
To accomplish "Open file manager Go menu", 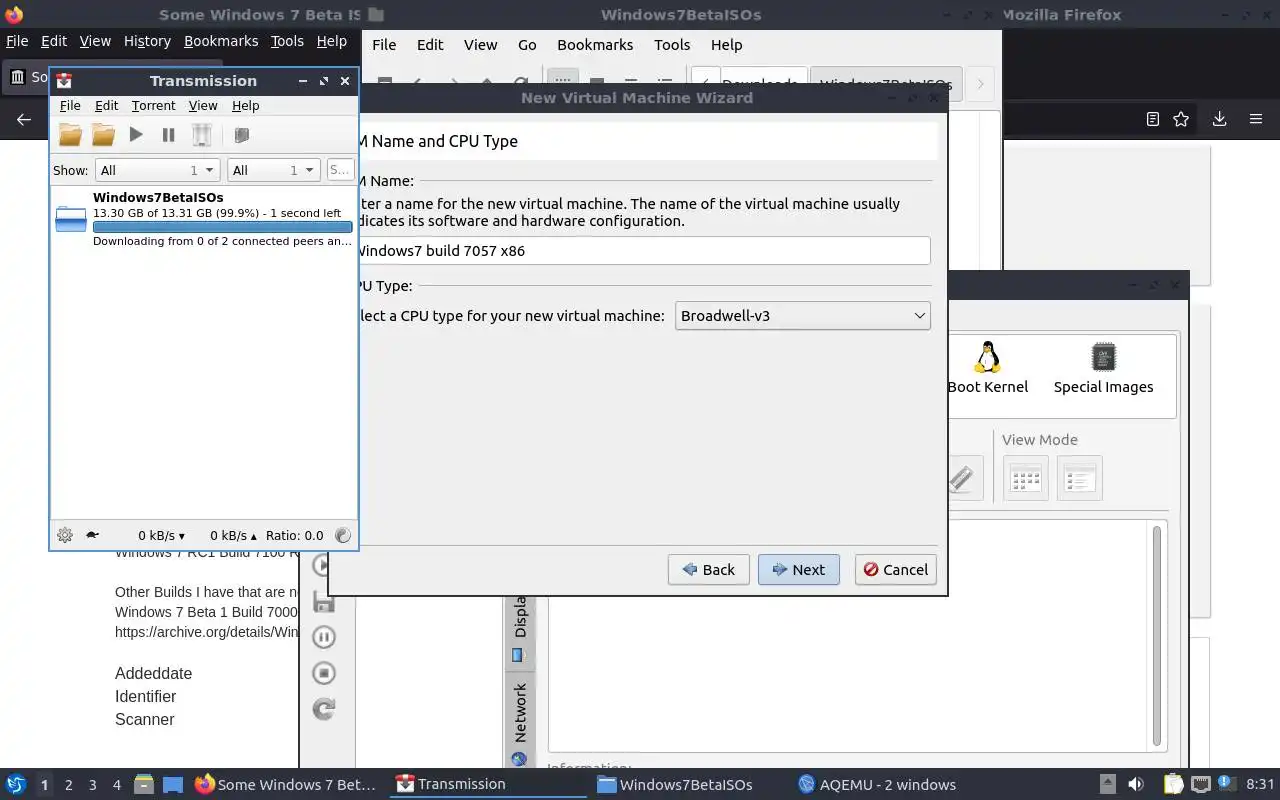I will tap(527, 45).
